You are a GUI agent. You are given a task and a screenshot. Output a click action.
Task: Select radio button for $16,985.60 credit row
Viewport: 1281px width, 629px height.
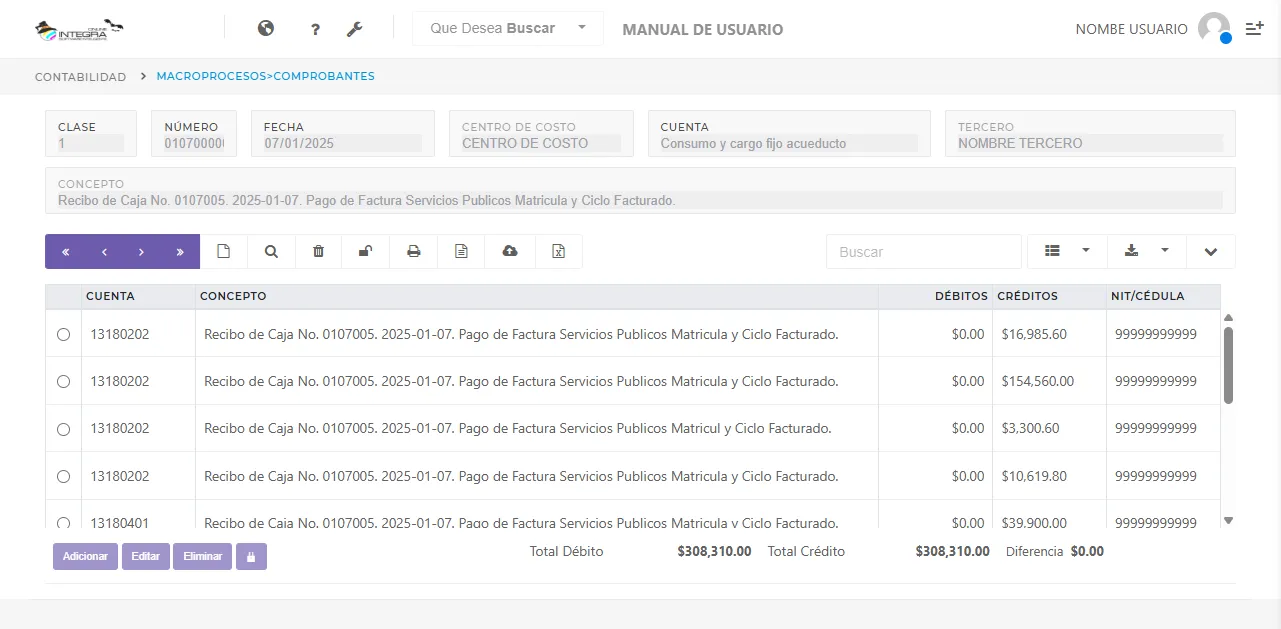click(64, 334)
